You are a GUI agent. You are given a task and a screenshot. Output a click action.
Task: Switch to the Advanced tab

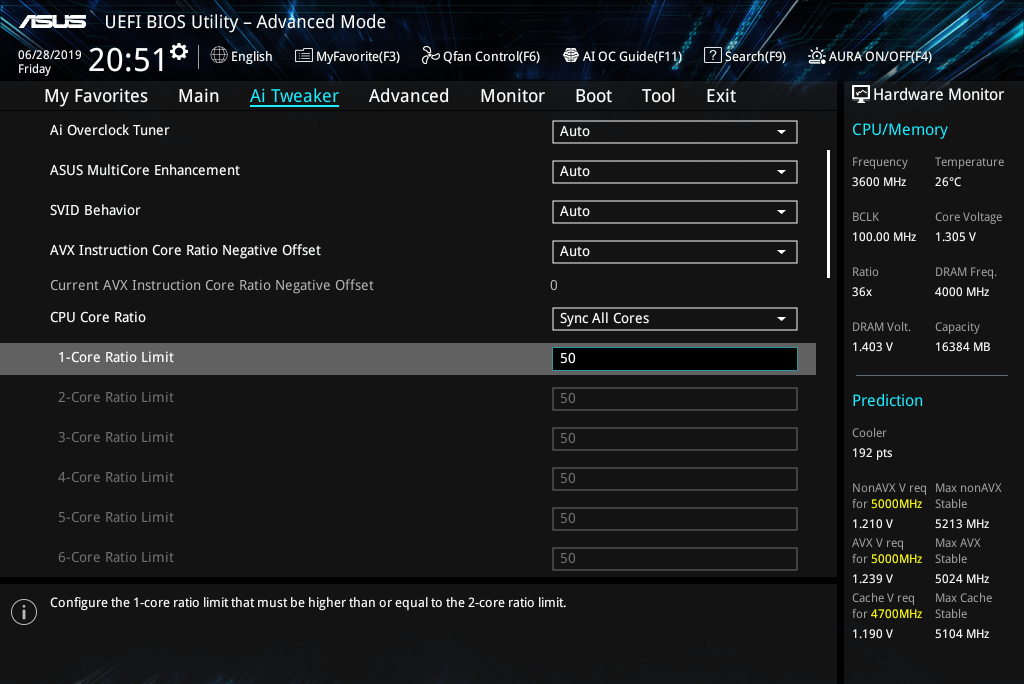click(408, 96)
